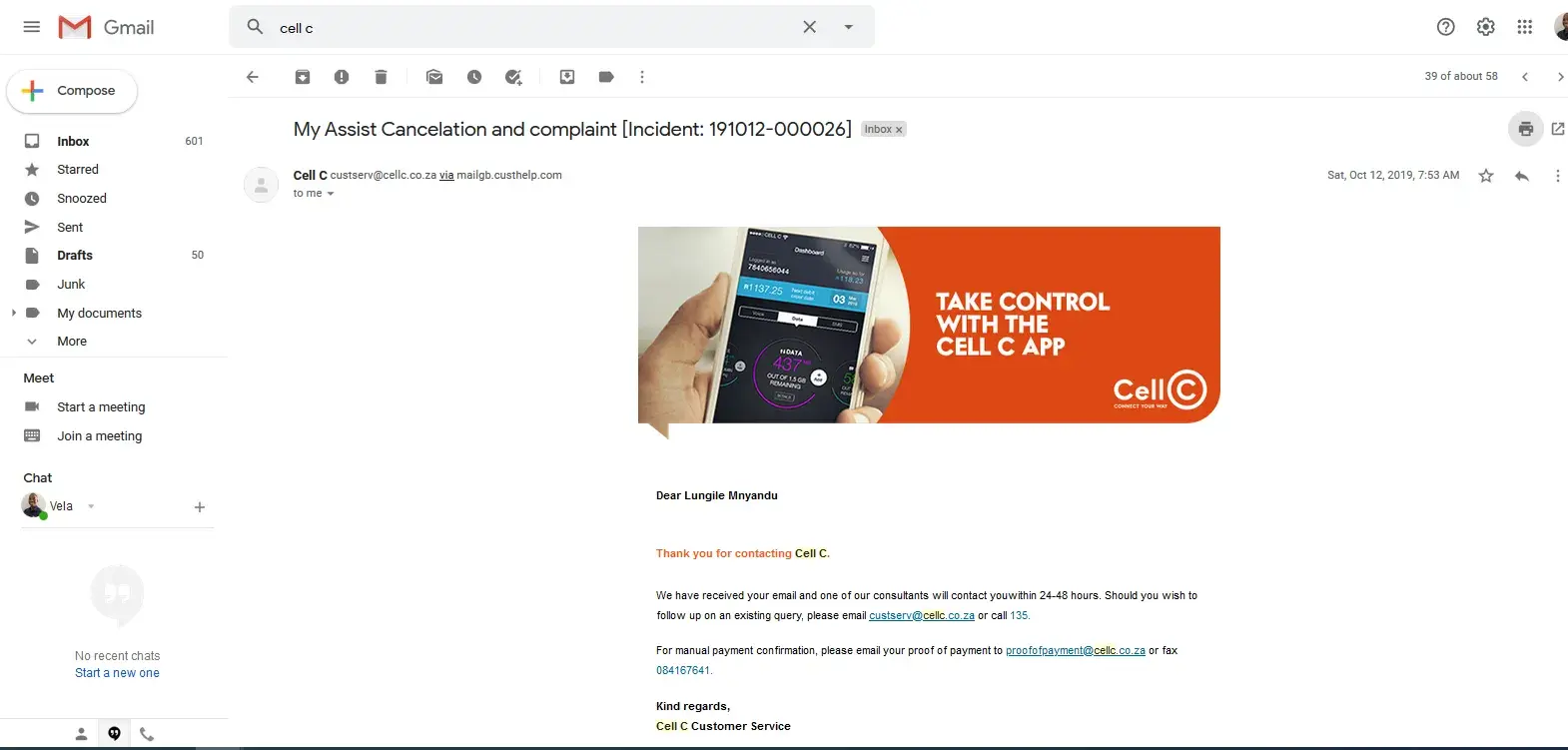Image resolution: width=1568 pixels, height=750 pixels.
Task: Mark the email as unread
Action: (434, 77)
